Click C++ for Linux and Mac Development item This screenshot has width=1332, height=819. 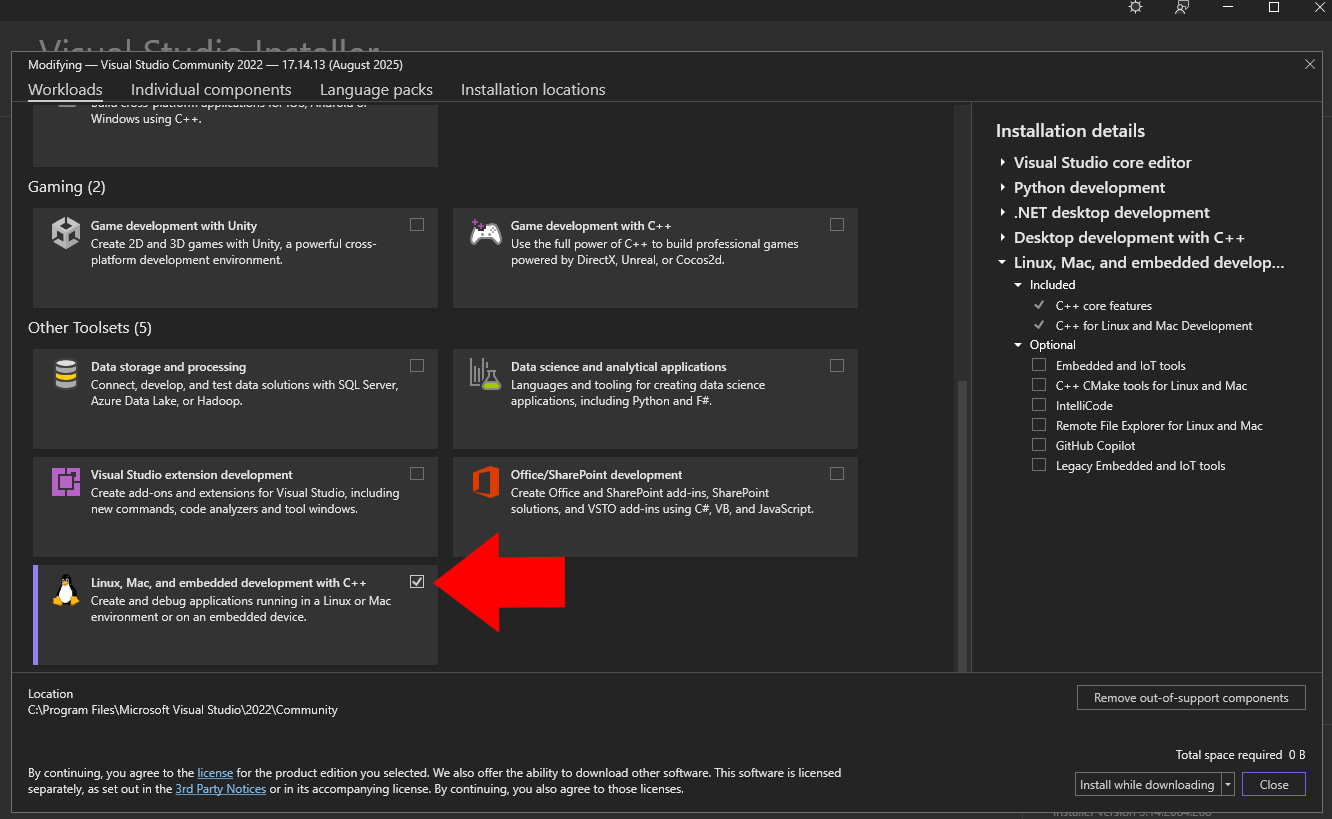1154,326
